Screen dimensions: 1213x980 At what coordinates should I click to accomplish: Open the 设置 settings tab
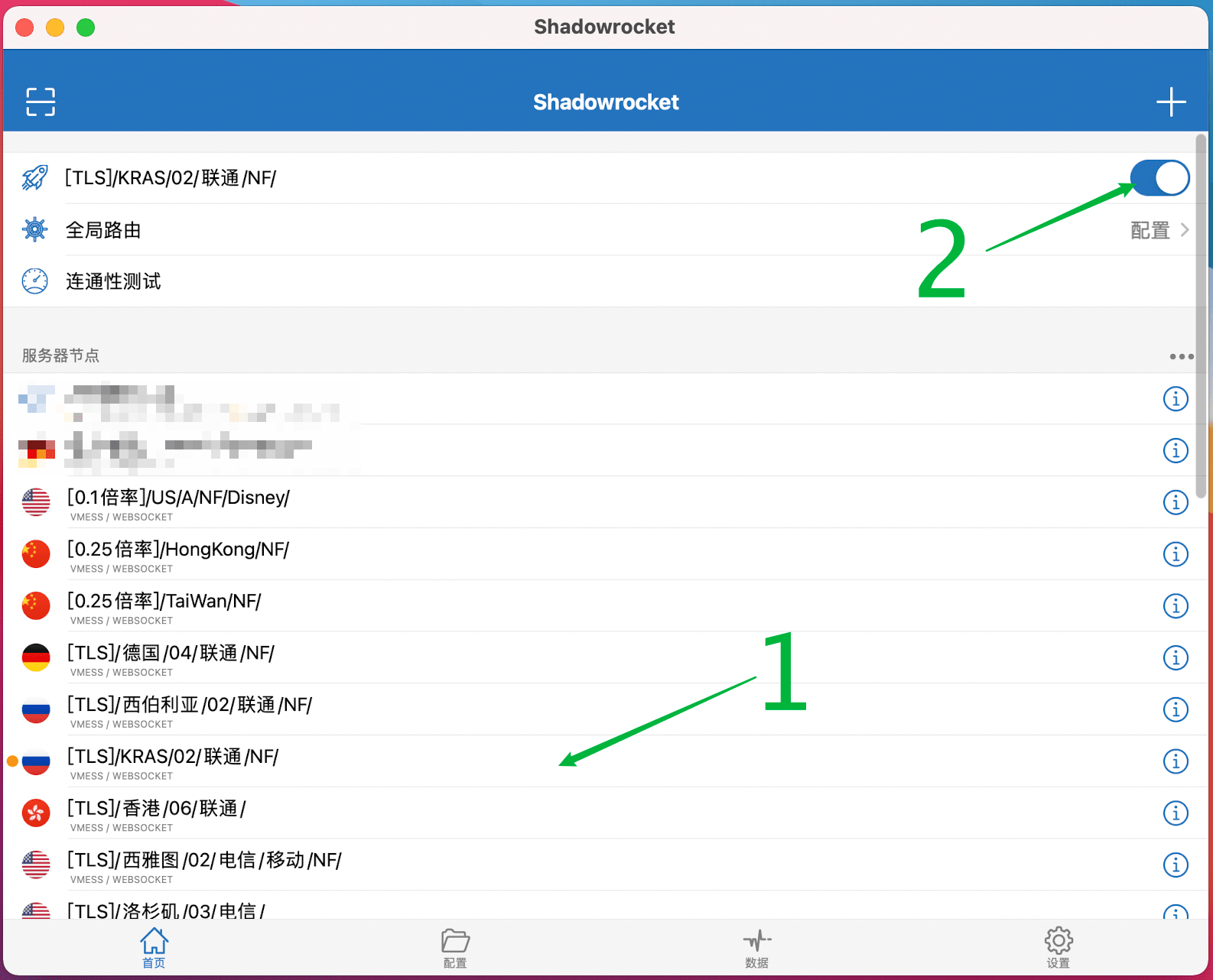click(x=1058, y=948)
